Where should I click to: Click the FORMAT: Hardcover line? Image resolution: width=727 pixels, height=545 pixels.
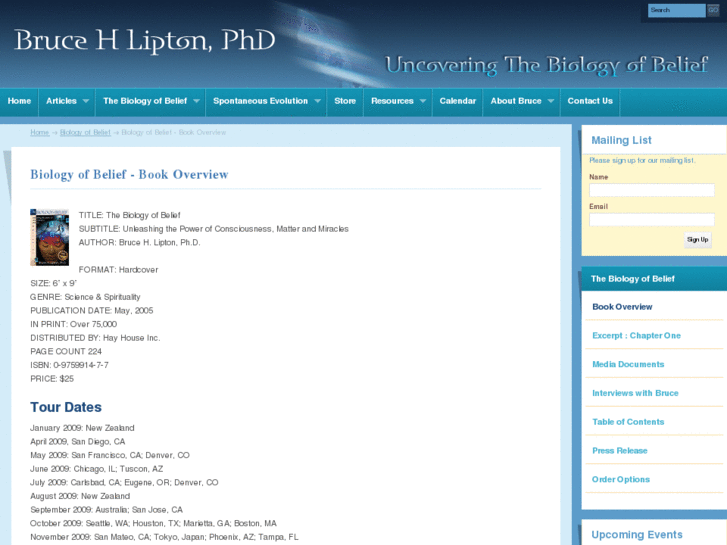118,270
